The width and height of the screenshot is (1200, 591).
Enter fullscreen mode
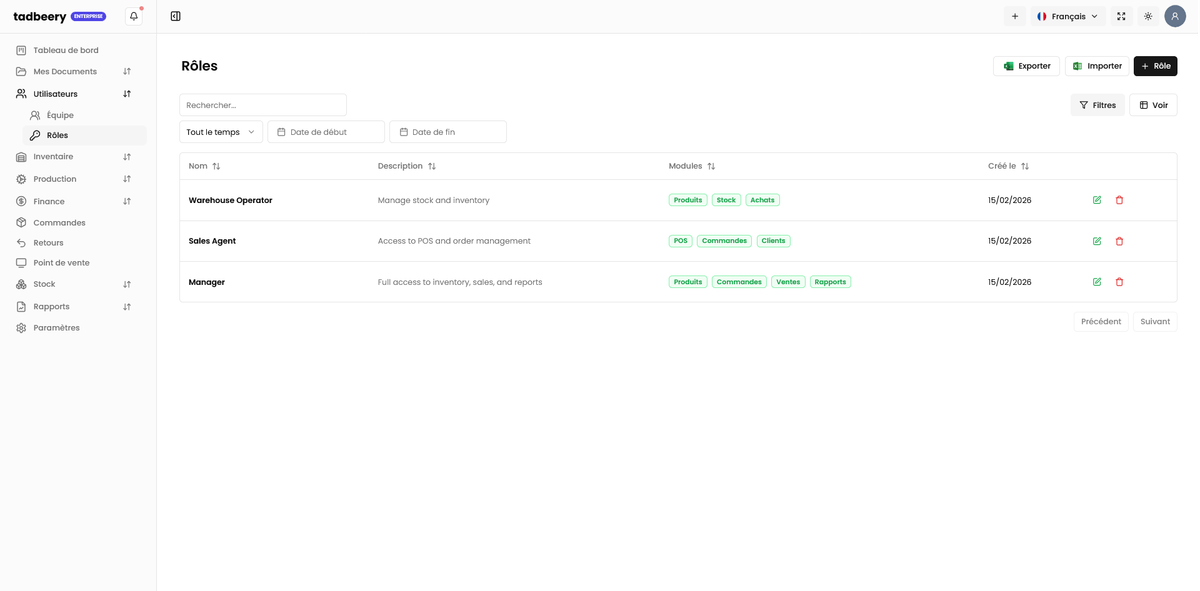pyautogui.click(x=1121, y=16)
